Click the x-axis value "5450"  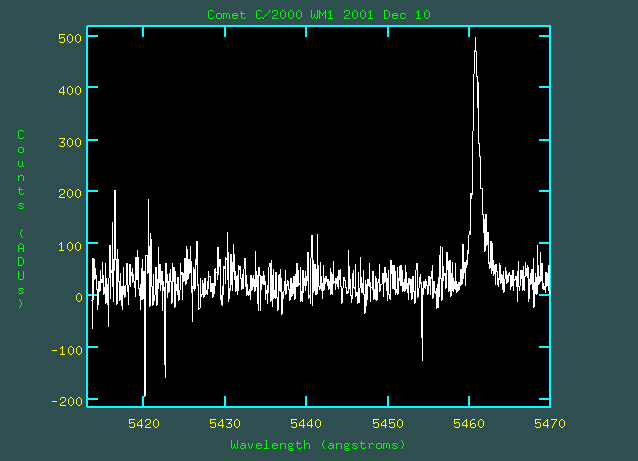[x=388, y=424]
